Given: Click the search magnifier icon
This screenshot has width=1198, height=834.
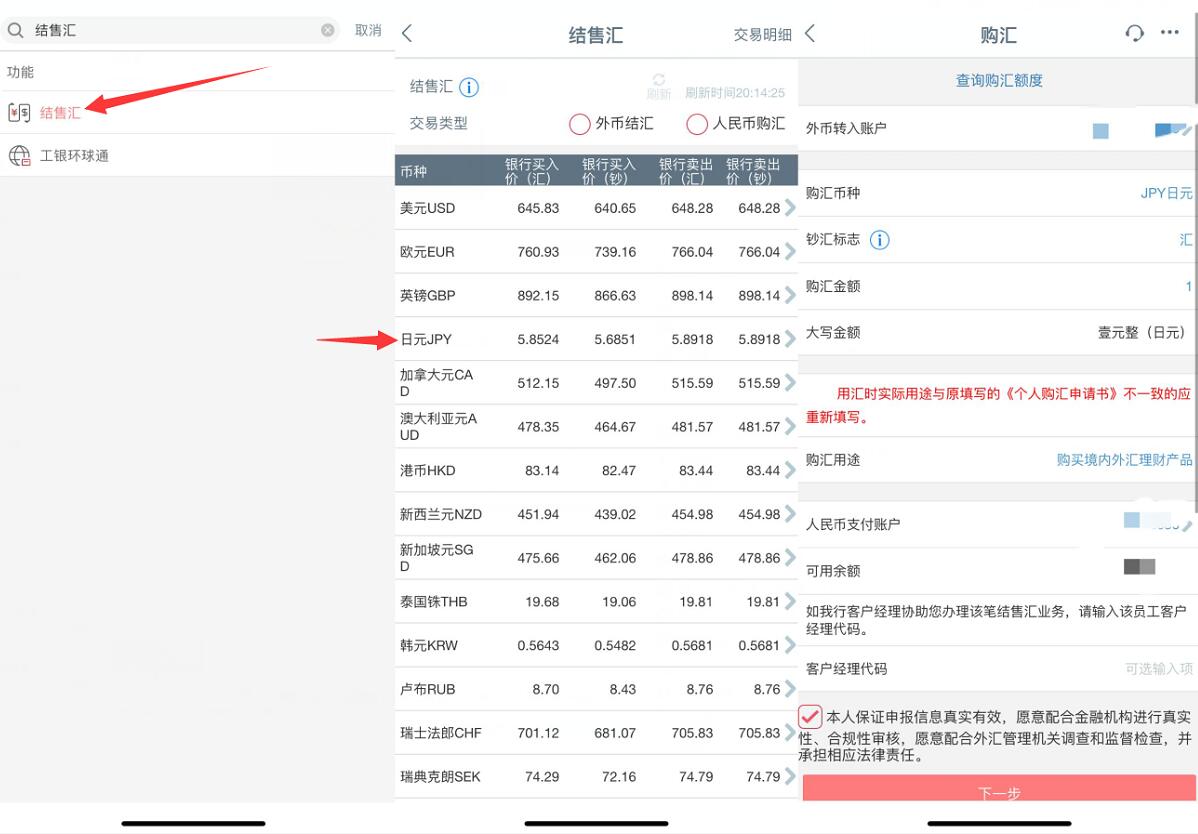Looking at the screenshot, I should click(15, 31).
